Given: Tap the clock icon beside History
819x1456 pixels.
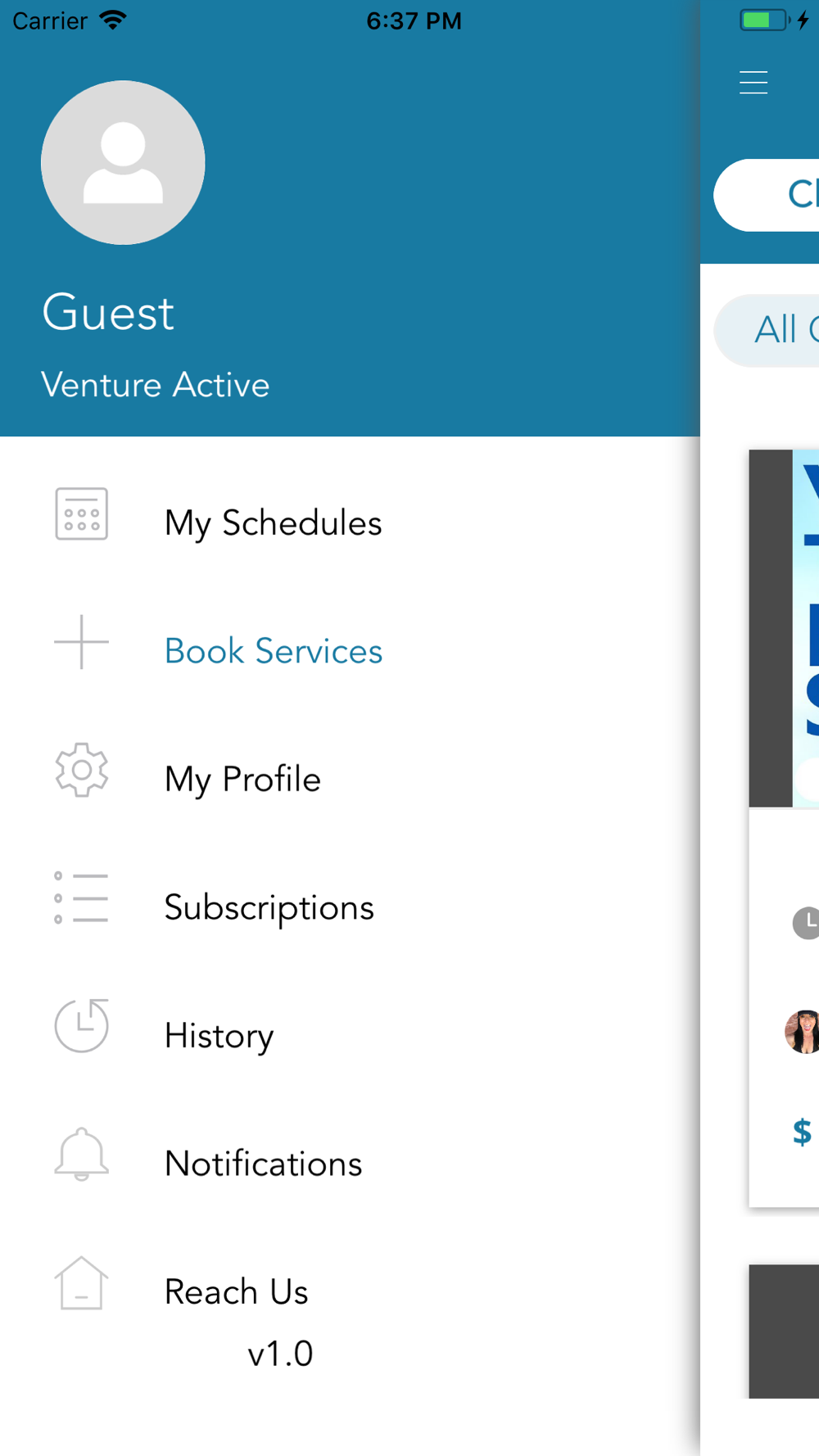Looking at the screenshot, I should pos(81,1025).
